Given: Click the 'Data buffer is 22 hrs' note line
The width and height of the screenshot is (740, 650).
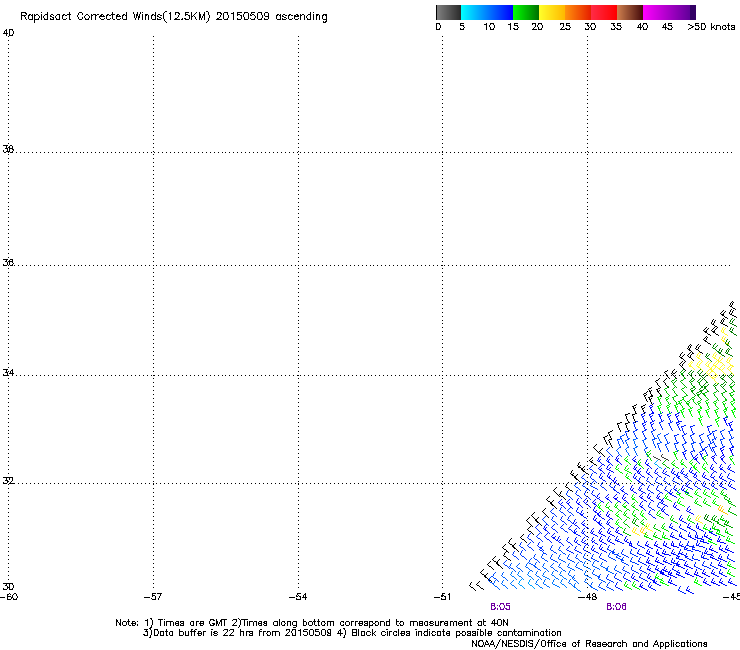Looking at the screenshot, I should point(352,633).
